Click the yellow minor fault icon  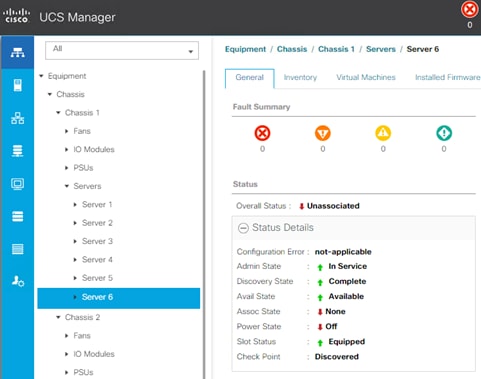tap(383, 133)
